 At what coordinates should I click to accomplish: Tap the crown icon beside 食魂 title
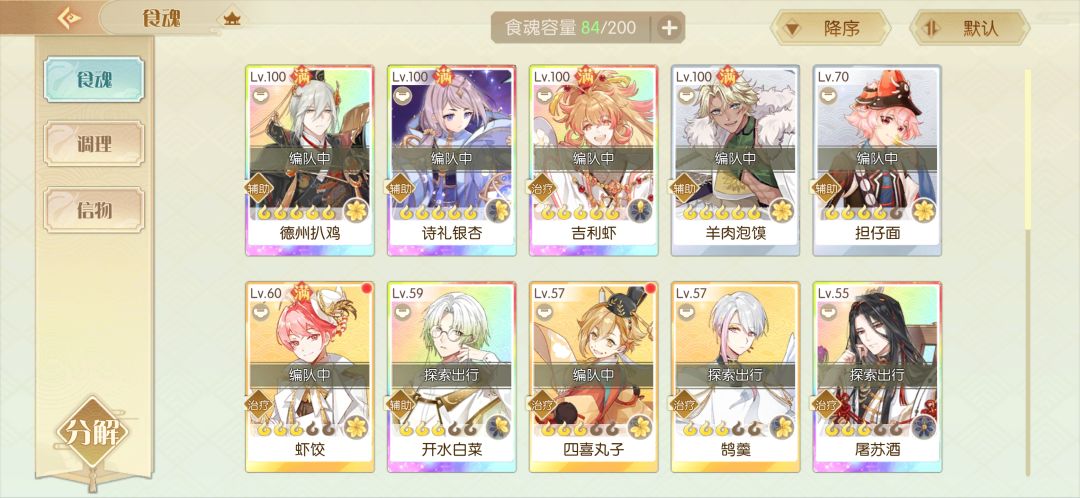pos(232,19)
